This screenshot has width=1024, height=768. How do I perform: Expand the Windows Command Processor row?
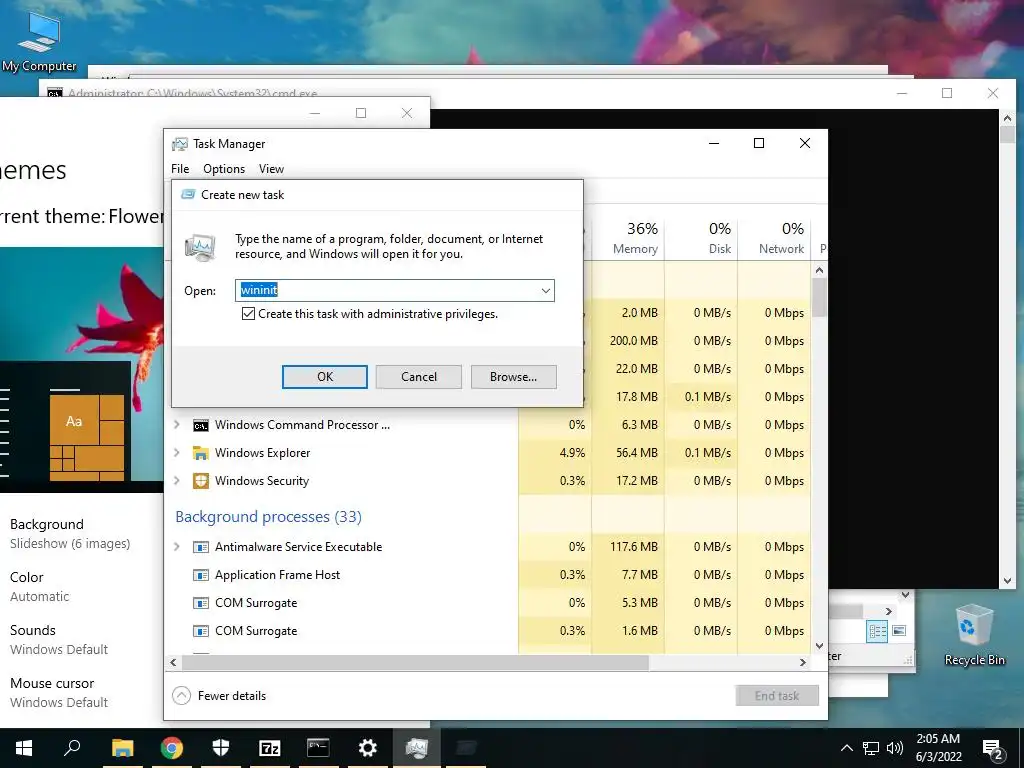pyautogui.click(x=176, y=425)
